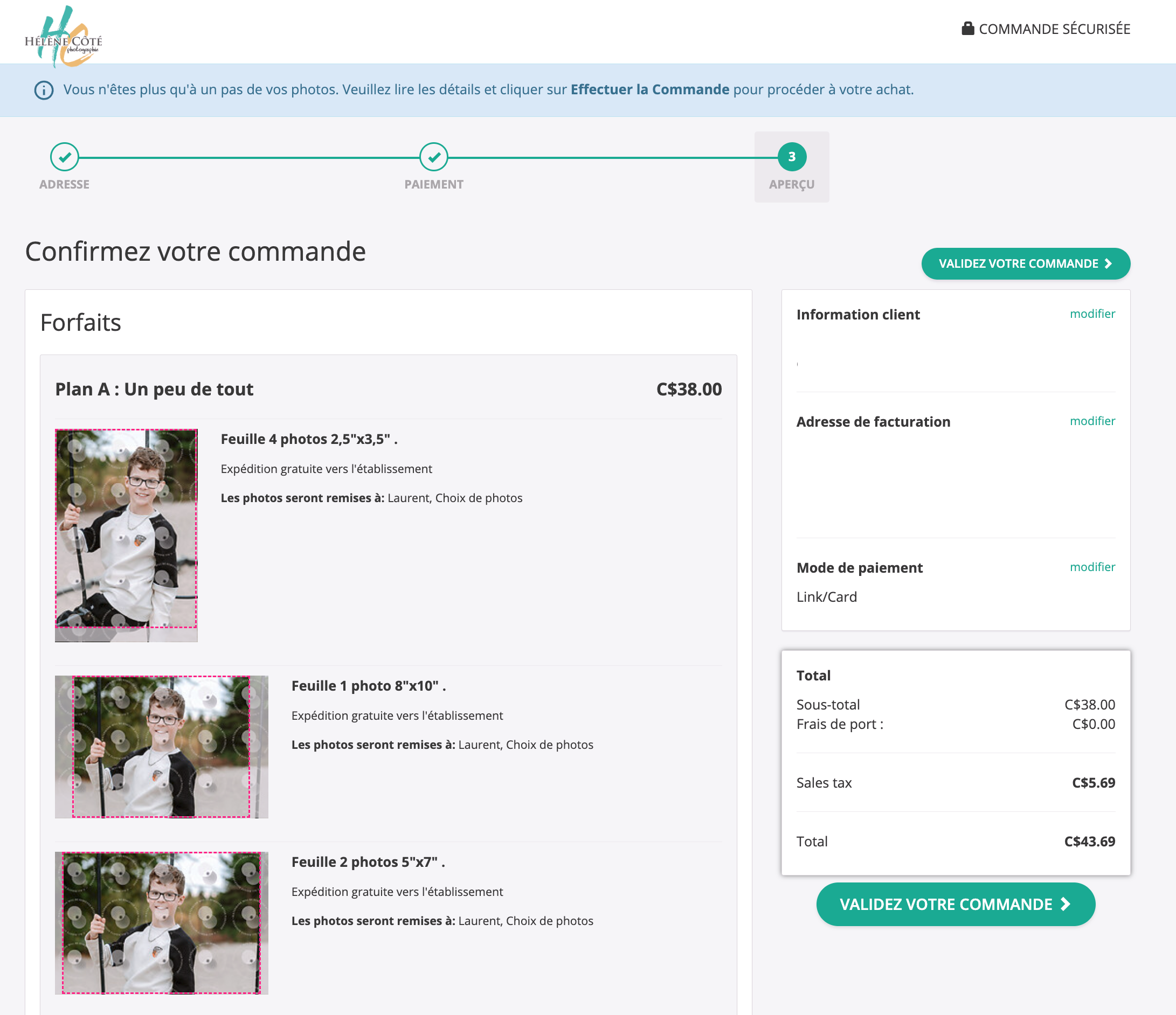Screen dimensions: 1176x1015
Task: Click the Adresse step checkmark circle
Action: pyautogui.click(x=65, y=157)
